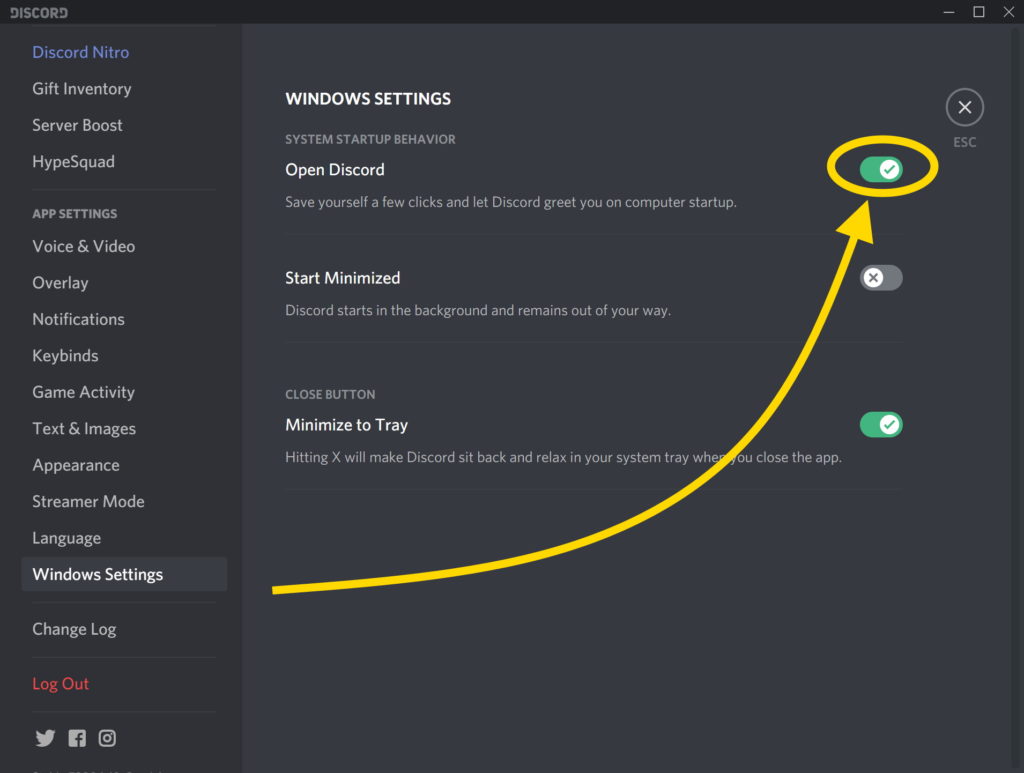Select Gift Inventory in the sidebar
1024x773 pixels.
point(82,88)
